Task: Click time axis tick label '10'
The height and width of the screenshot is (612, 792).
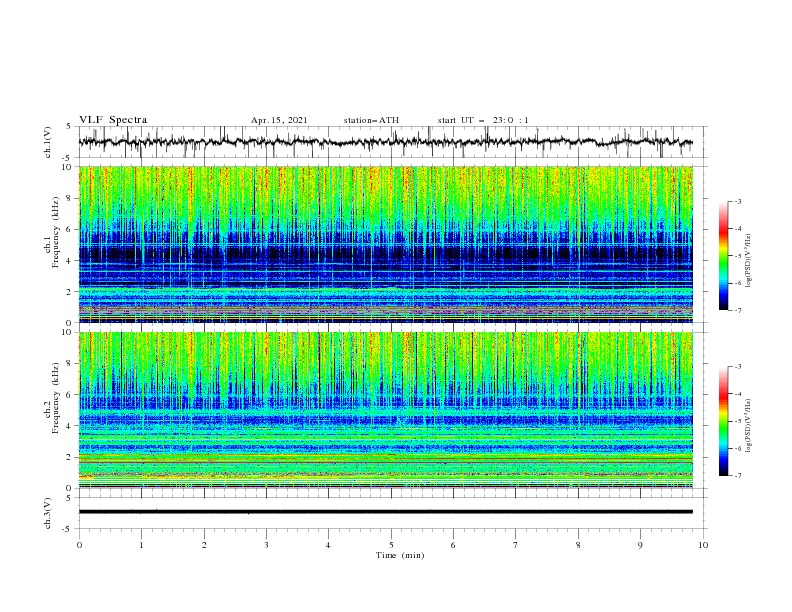Action: pos(703,545)
